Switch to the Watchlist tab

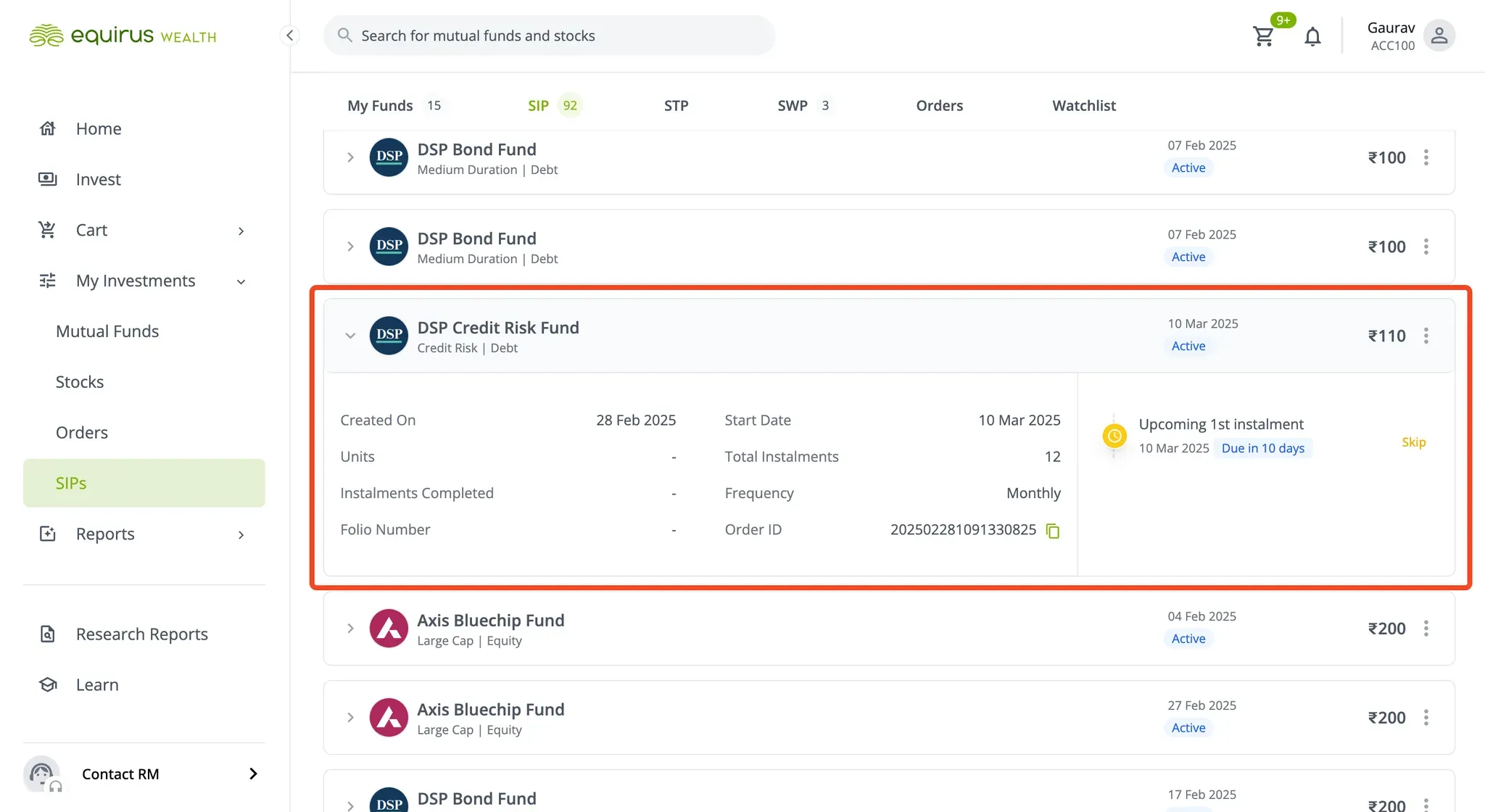point(1084,106)
